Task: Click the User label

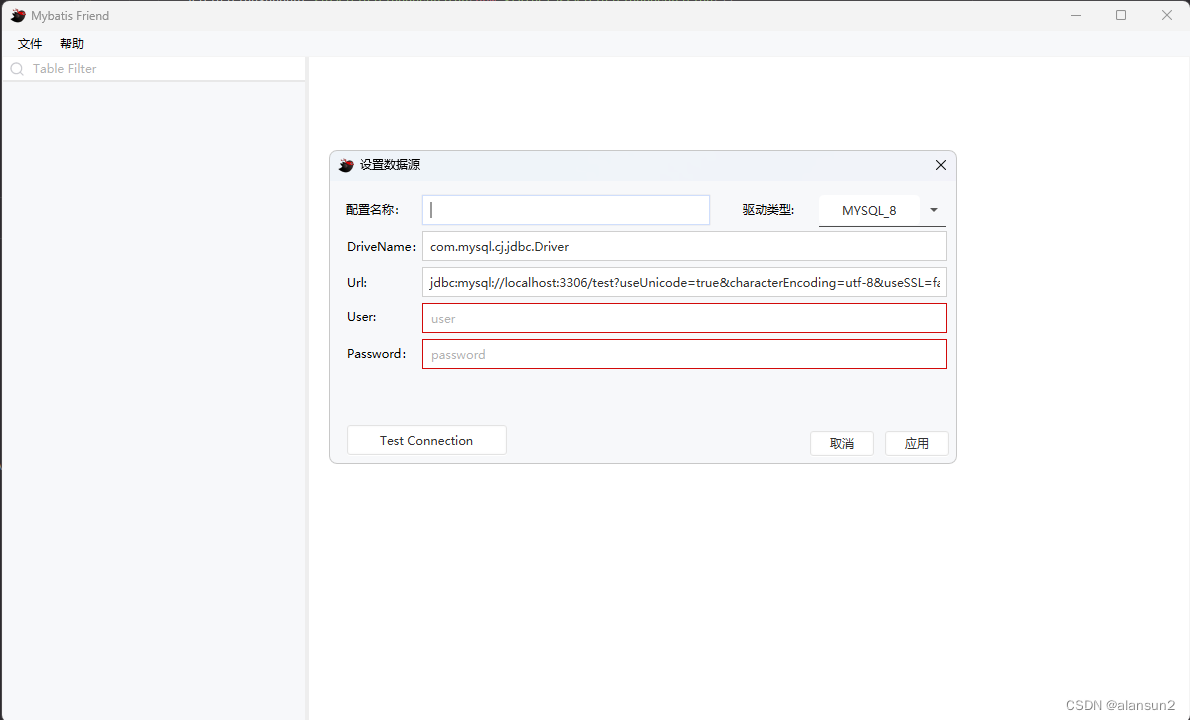Action: [x=361, y=317]
